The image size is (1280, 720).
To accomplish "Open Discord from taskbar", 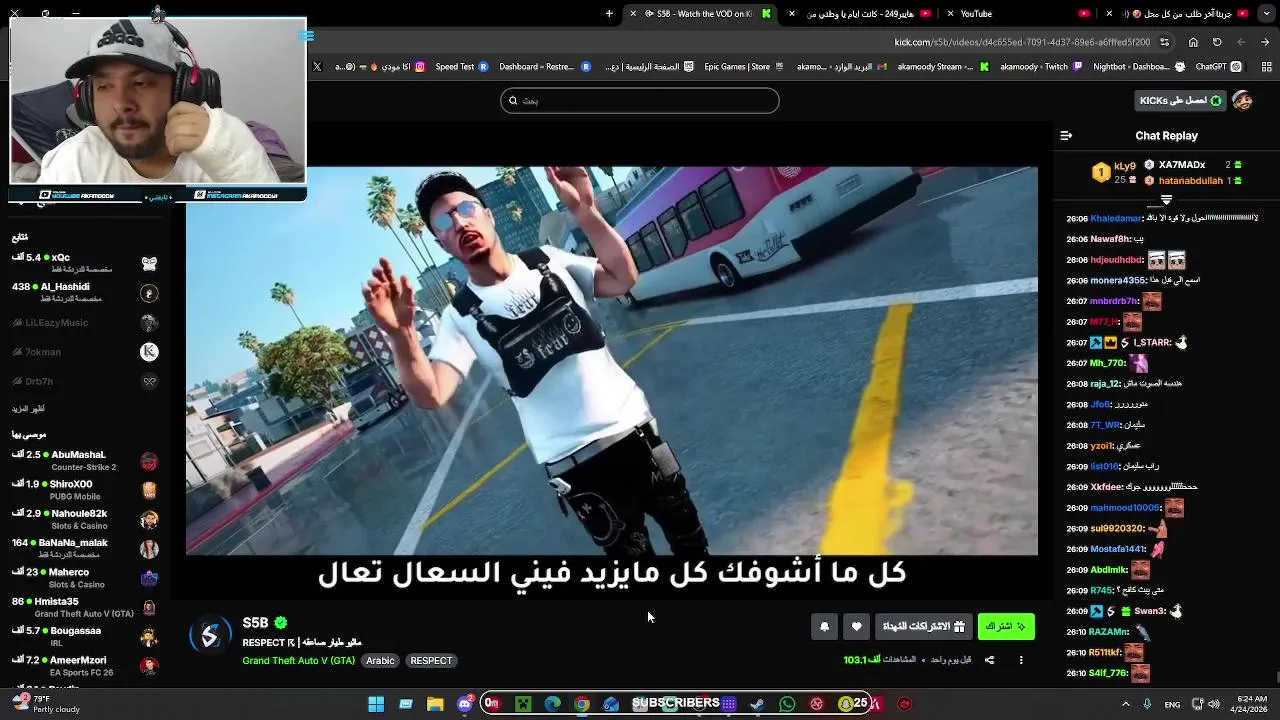I will click(464, 704).
